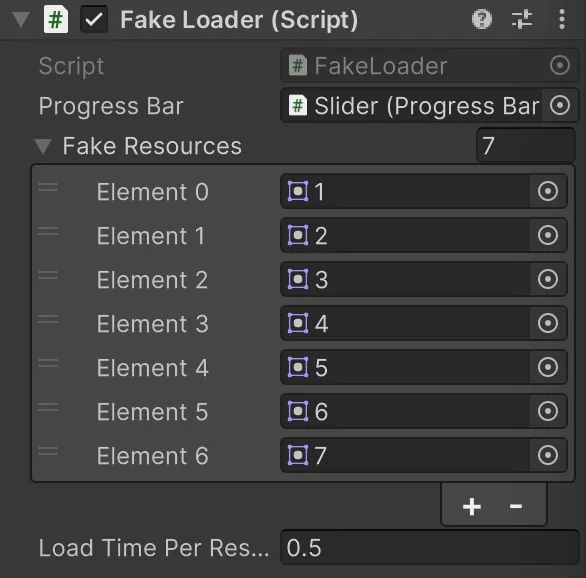The image size is (586, 578).
Task: Open object picker for Element 0
Action: [548, 192]
